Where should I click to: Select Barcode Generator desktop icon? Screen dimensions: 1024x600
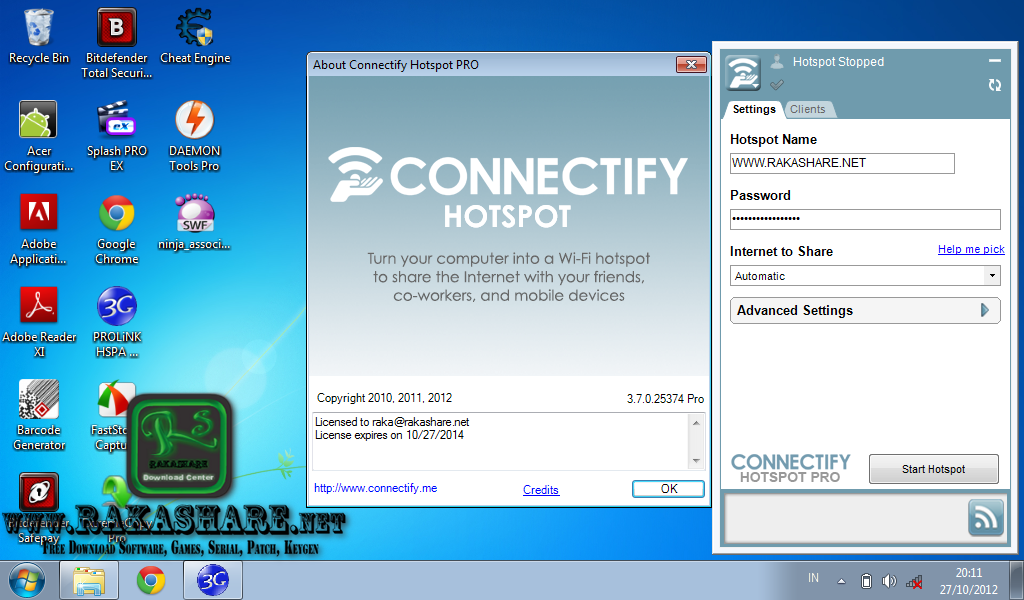39,416
